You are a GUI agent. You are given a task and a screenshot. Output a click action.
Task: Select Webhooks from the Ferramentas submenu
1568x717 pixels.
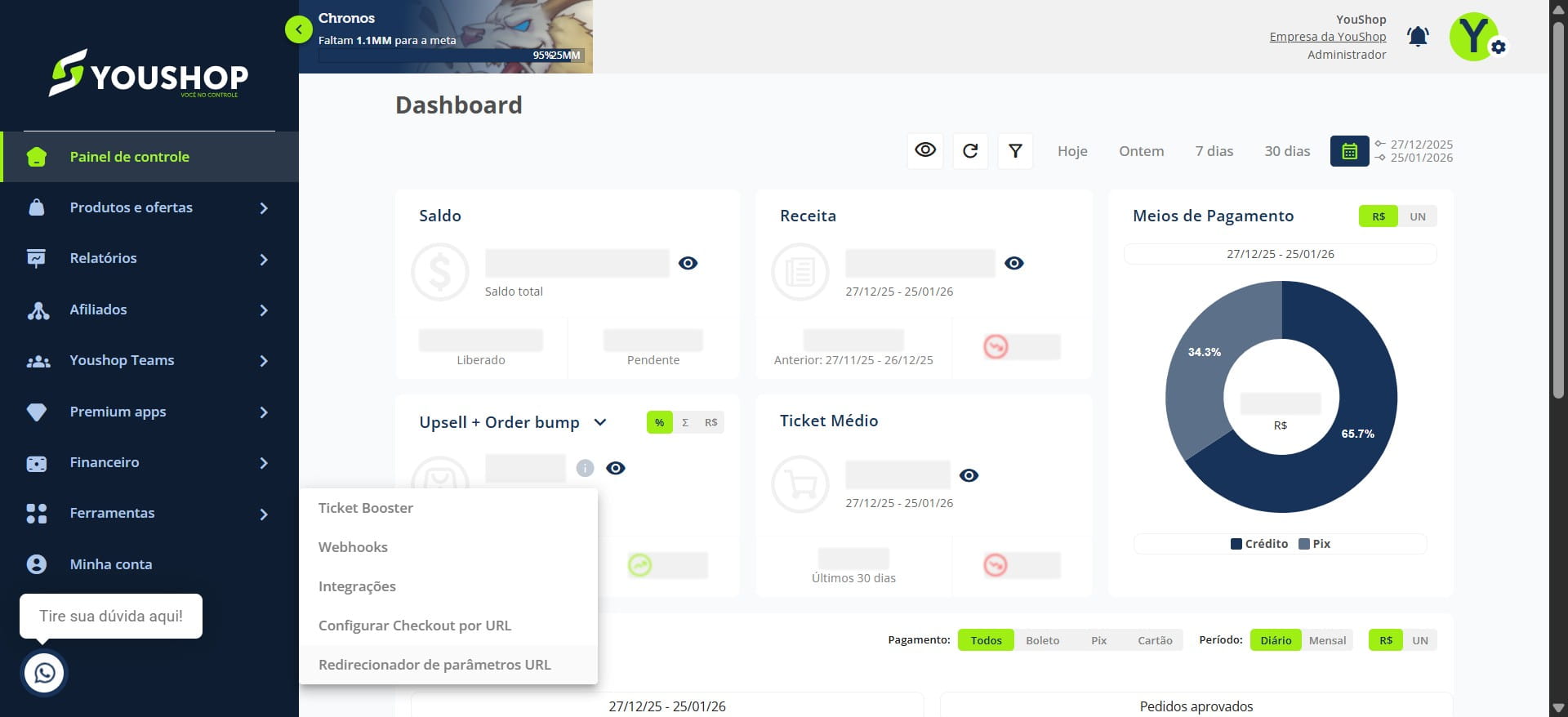pos(353,547)
